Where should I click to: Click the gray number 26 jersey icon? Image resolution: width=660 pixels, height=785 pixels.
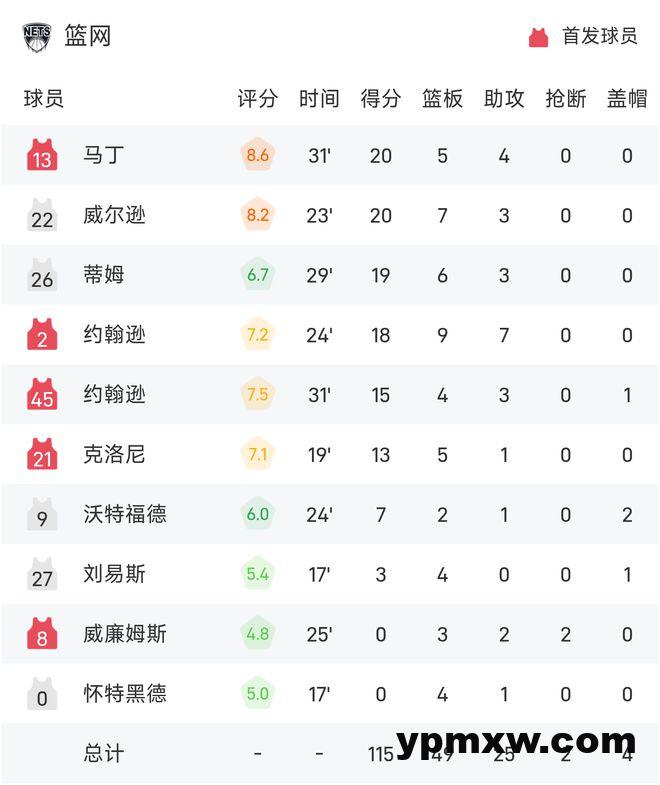(42, 276)
